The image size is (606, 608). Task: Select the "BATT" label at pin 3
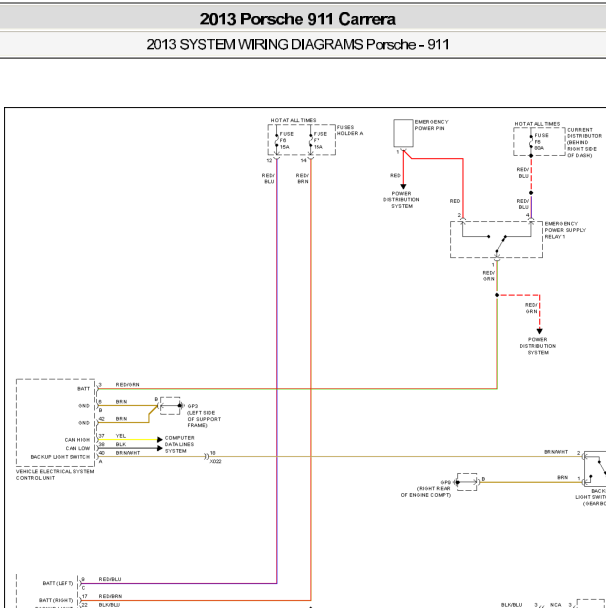pos(83,389)
